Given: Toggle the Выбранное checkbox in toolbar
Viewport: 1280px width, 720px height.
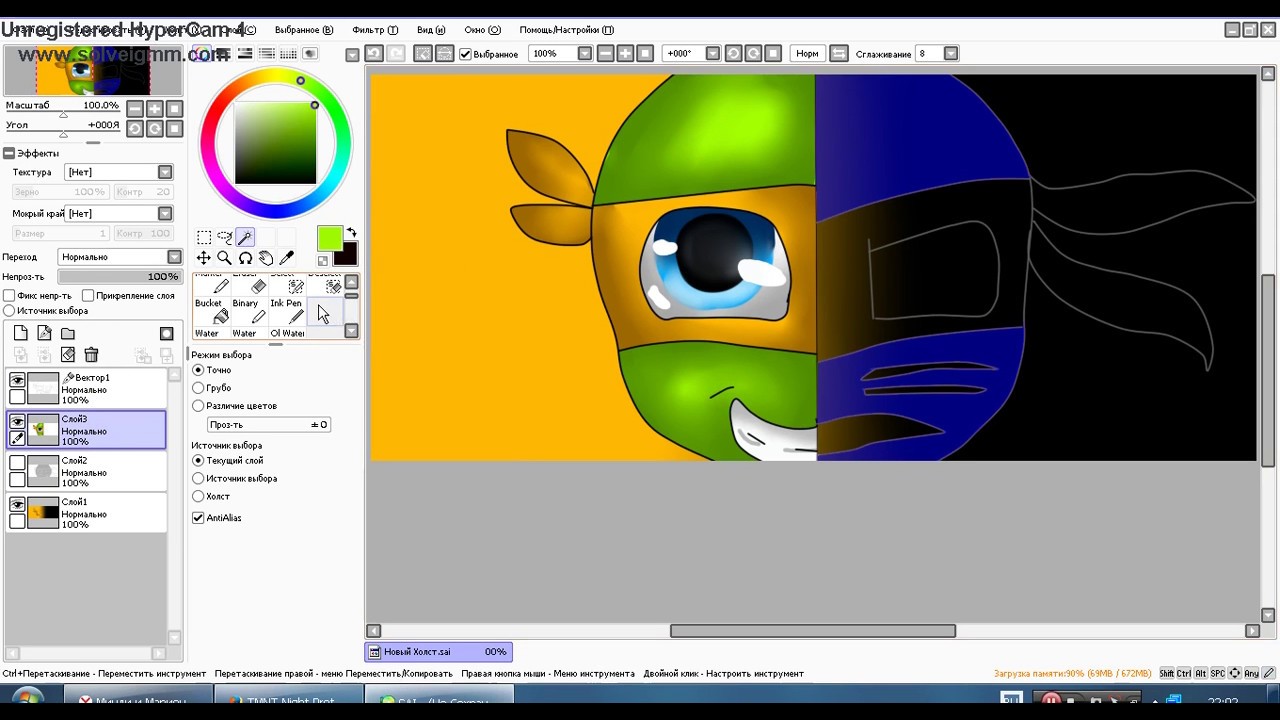Looking at the screenshot, I should click(465, 54).
